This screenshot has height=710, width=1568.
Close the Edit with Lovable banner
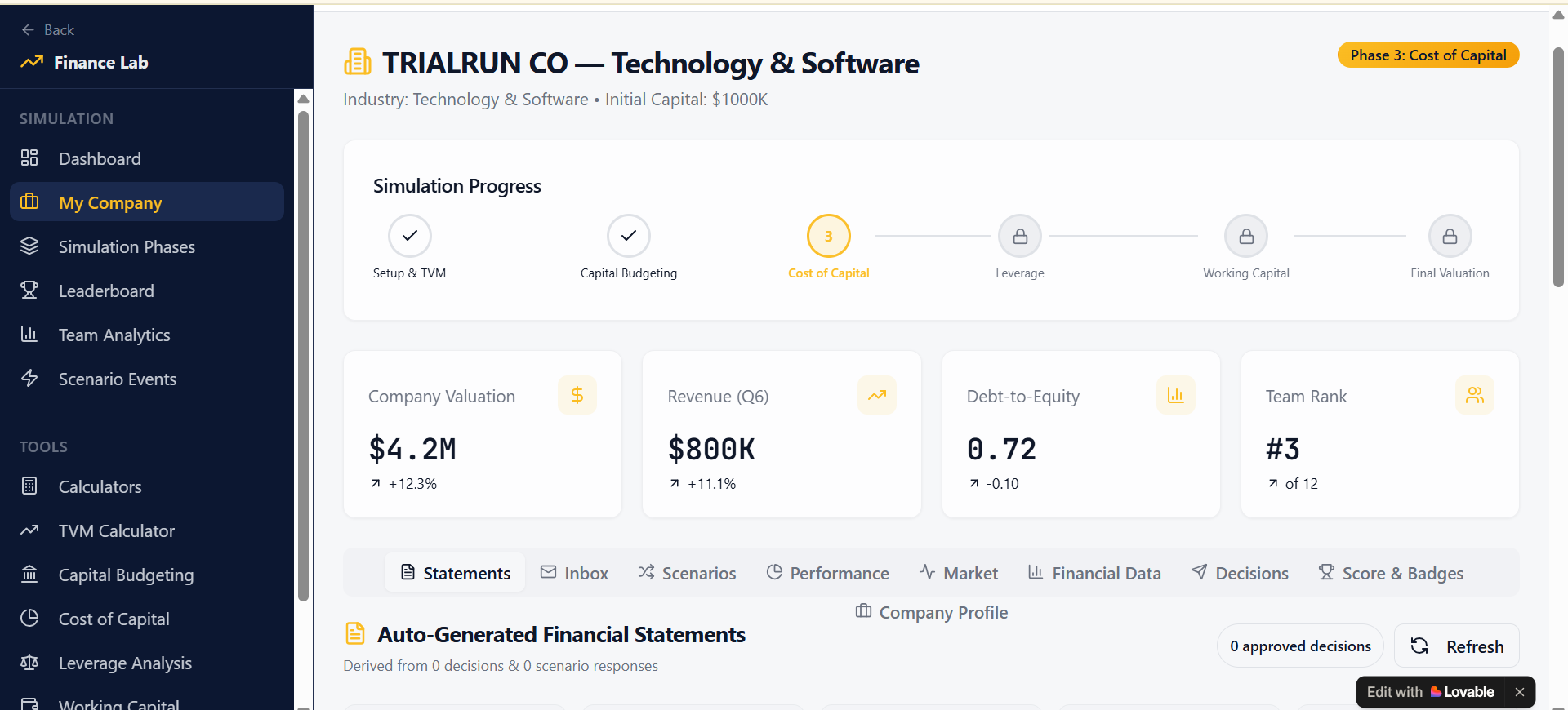pyautogui.click(x=1519, y=692)
